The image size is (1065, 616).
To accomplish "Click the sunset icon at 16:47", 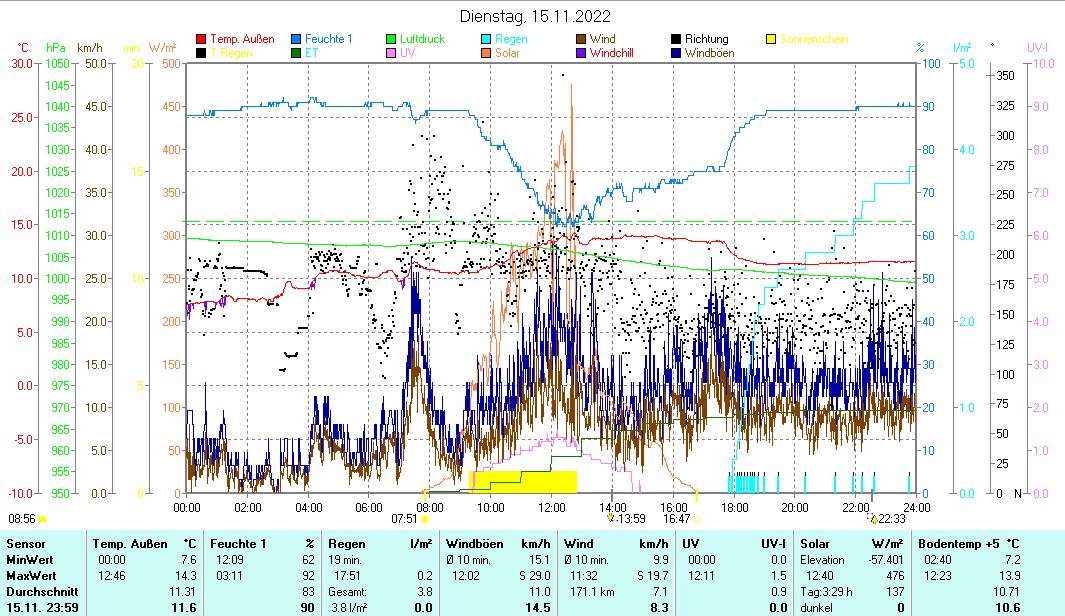I will pyautogui.click(x=697, y=519).
